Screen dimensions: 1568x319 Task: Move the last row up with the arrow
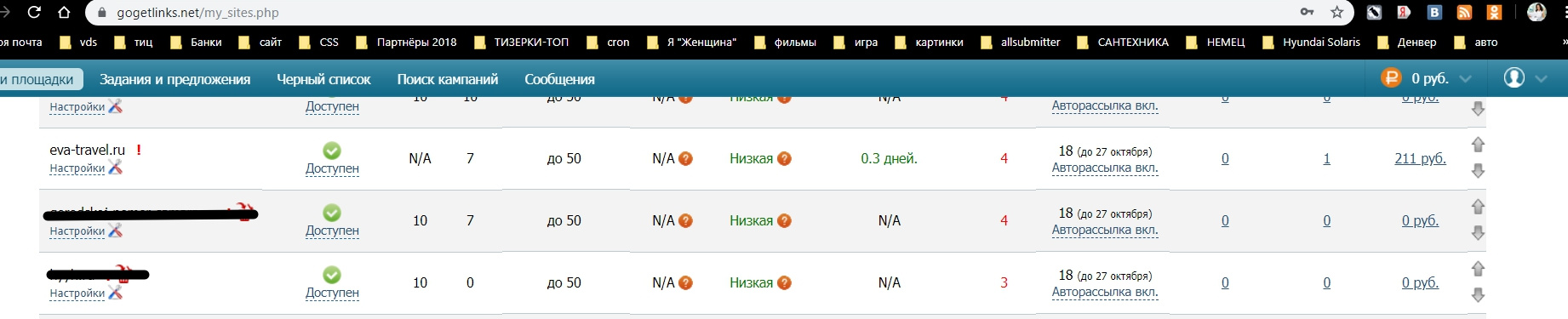1478,269
